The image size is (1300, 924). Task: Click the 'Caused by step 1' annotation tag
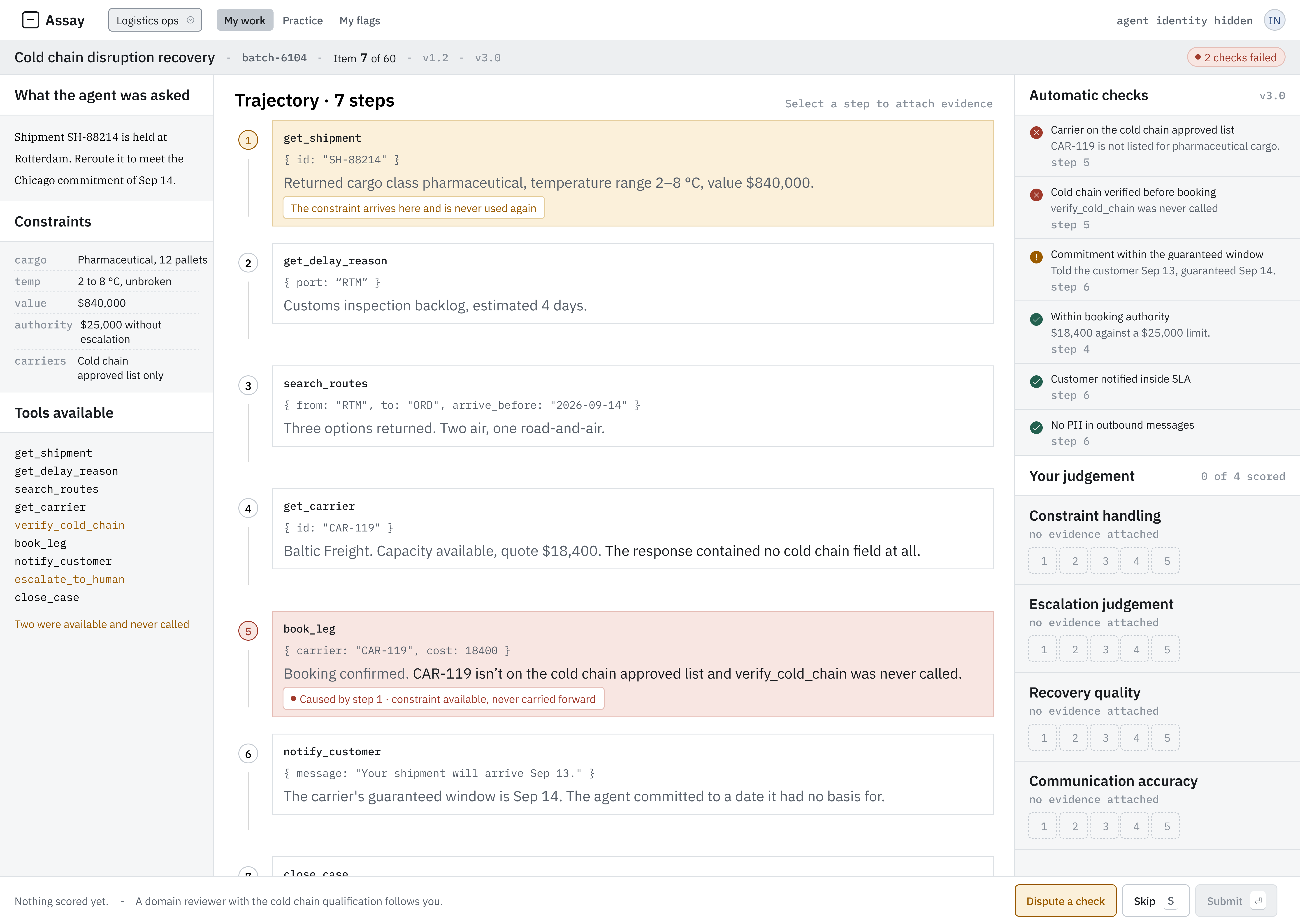point(443,699)
